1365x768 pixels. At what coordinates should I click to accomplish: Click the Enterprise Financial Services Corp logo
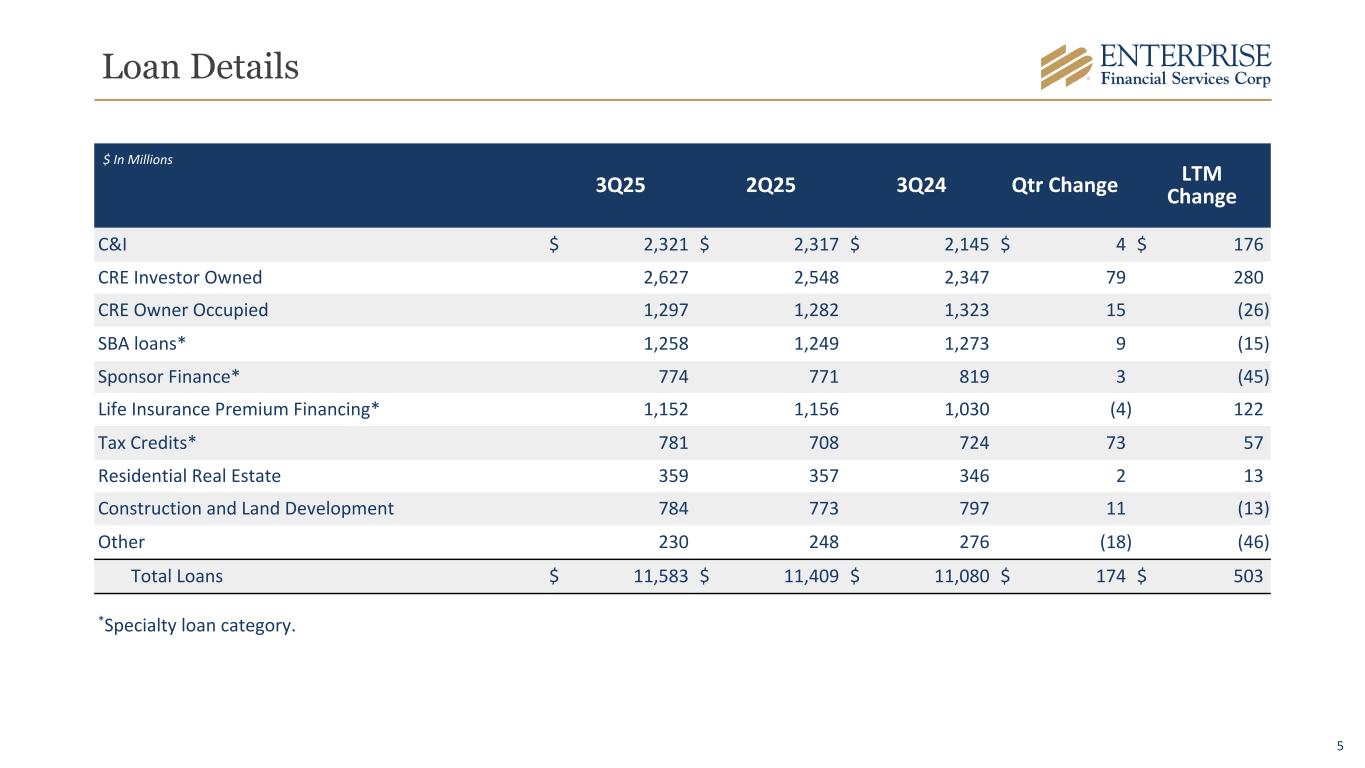pos(1155,66)
